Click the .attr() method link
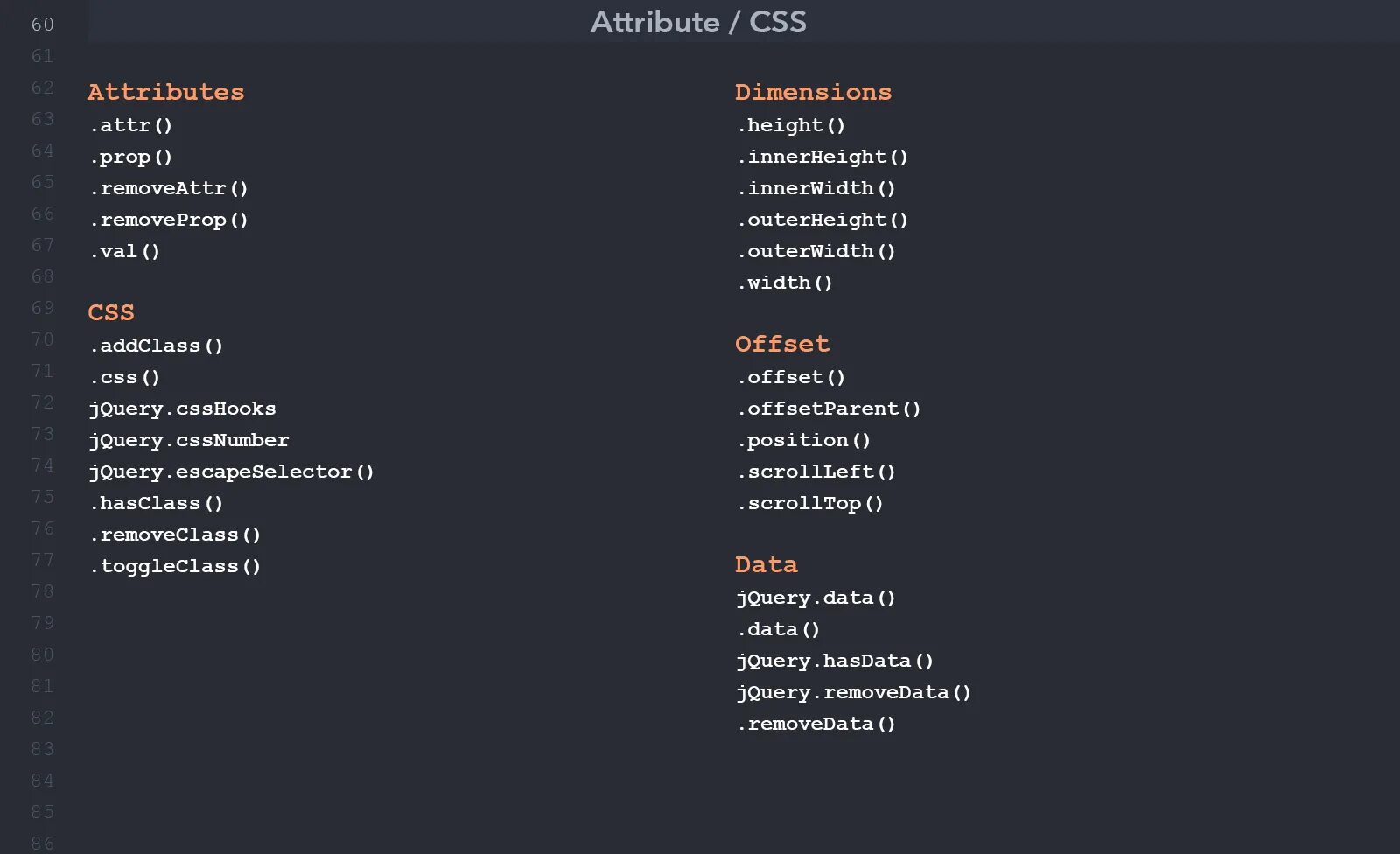The width and height of the screenshot is (1400, 854). (130, 125)
